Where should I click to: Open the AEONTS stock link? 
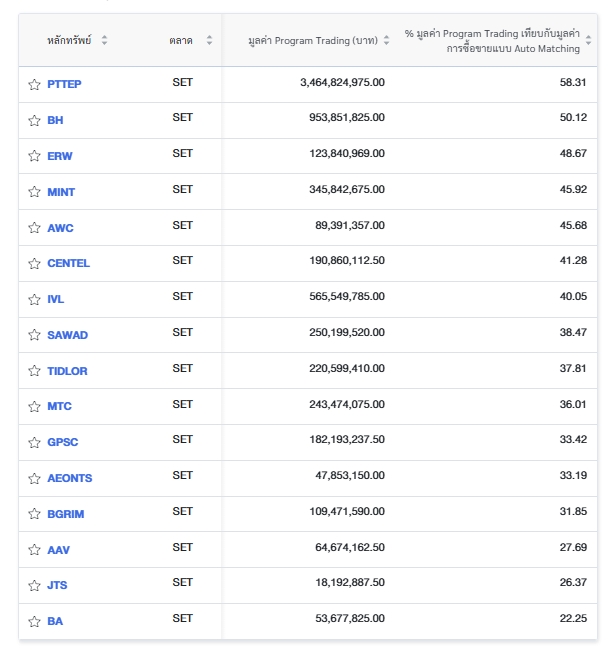[70, 478]
